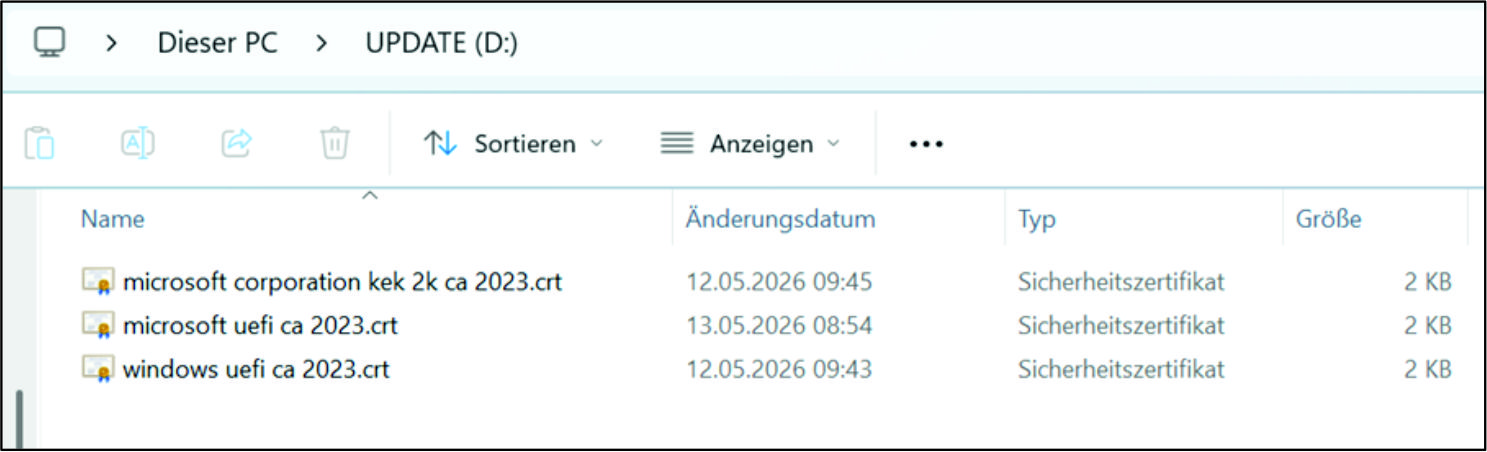1487x452 pixels.
Task: Expand chevron before Dieser PC breadcrumb
Action: tap(112, 44)
